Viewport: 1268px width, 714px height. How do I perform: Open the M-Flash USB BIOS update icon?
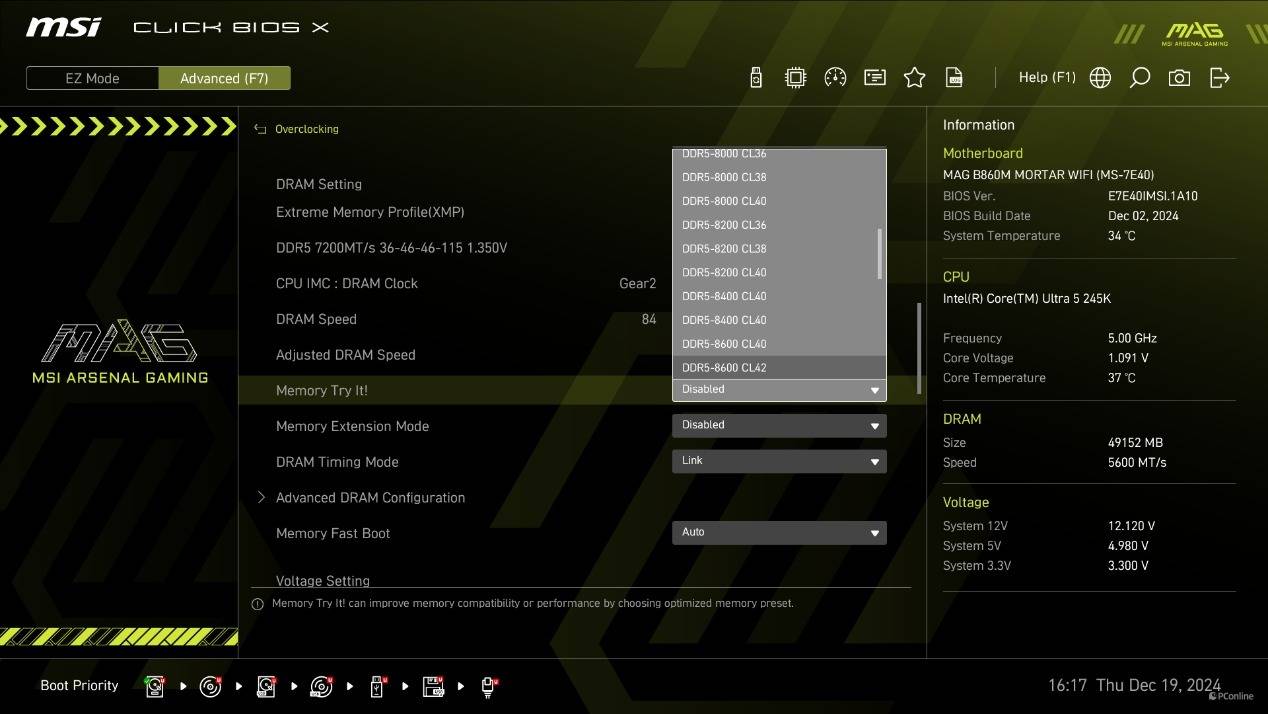click(x=756, y=78)
